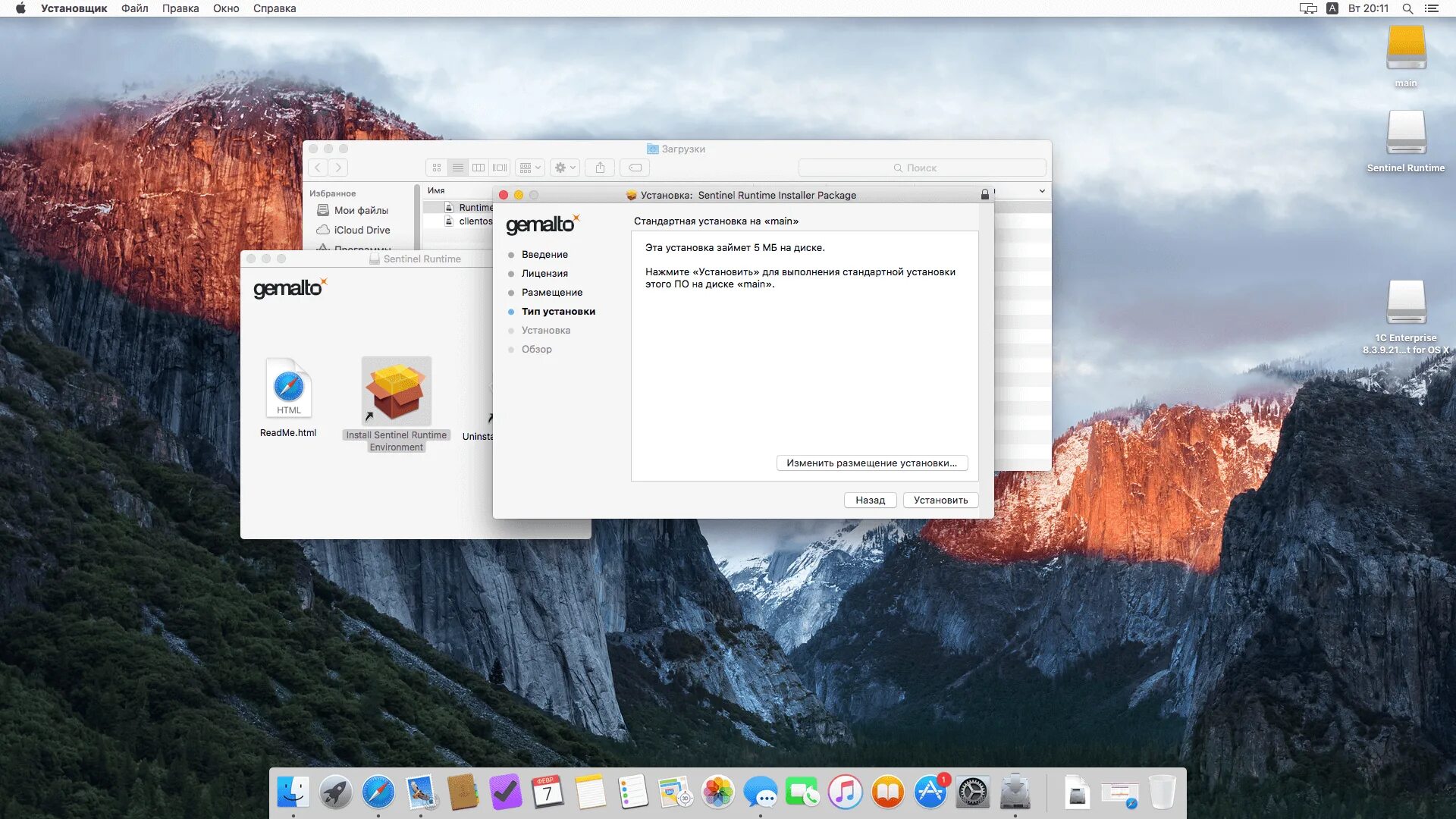Click the Sentinel Runtime disk on desktop
The image size is (1456, 819).
click(1406, 134)
